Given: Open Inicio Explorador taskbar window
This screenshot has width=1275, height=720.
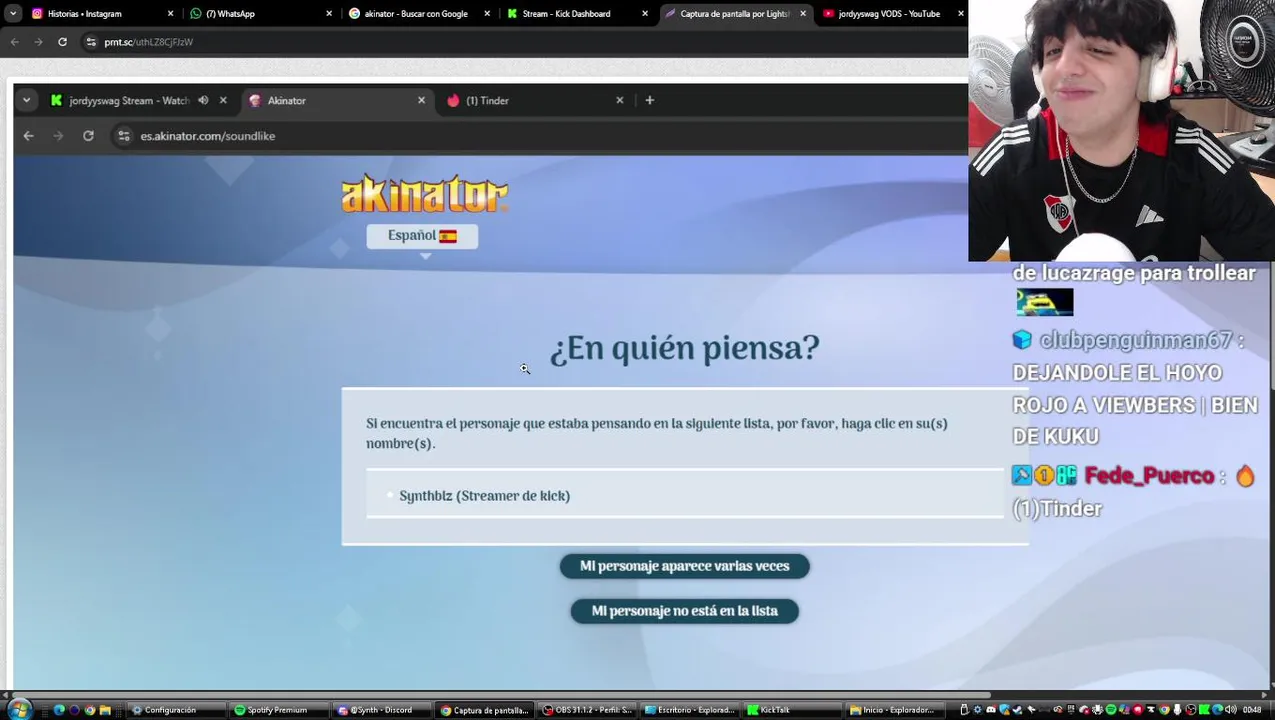Looking at the screenshot, I should (894, 710).
